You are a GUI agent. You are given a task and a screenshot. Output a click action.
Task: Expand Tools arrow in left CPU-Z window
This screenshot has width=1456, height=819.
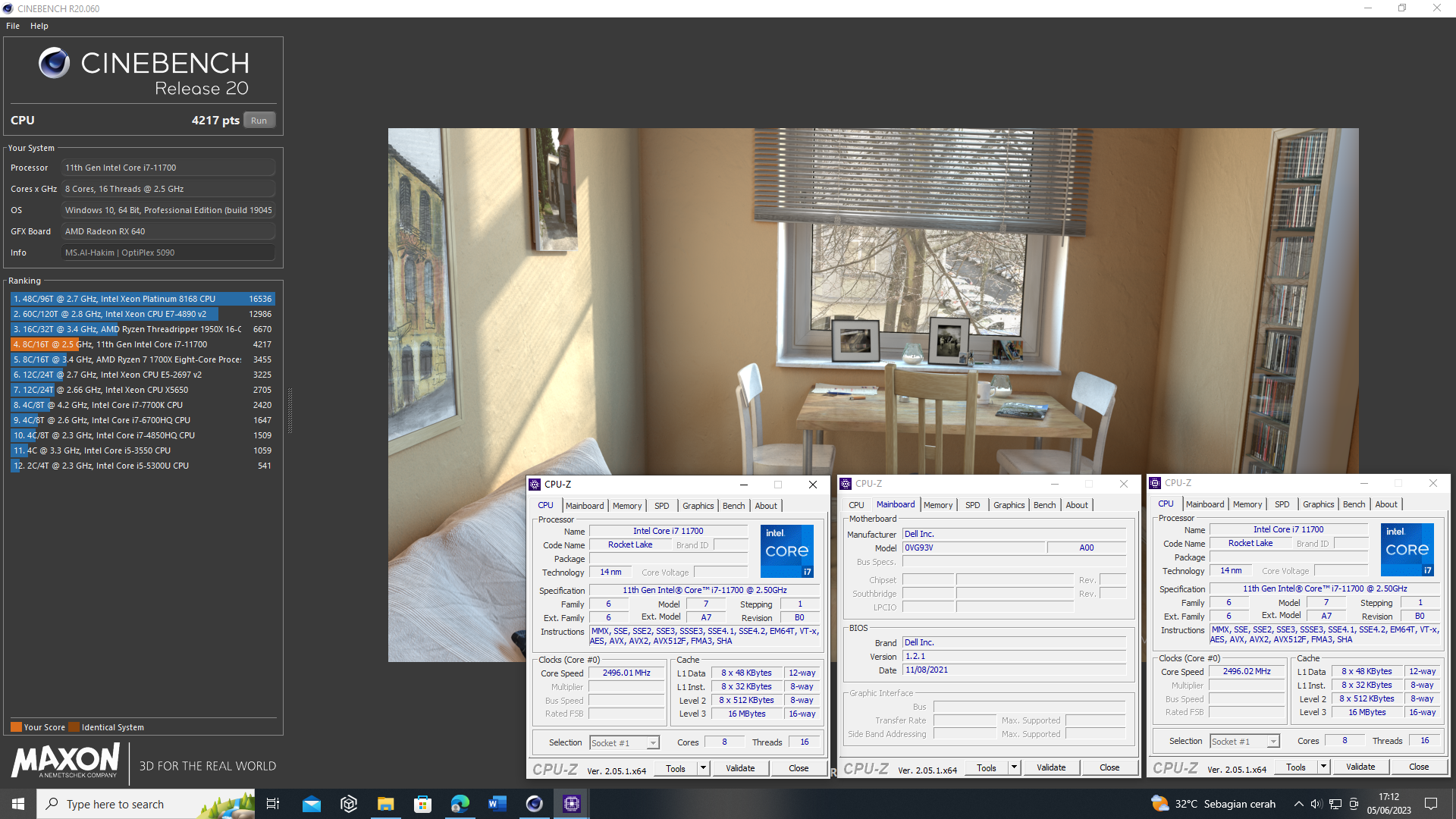(x=703, y=768)
